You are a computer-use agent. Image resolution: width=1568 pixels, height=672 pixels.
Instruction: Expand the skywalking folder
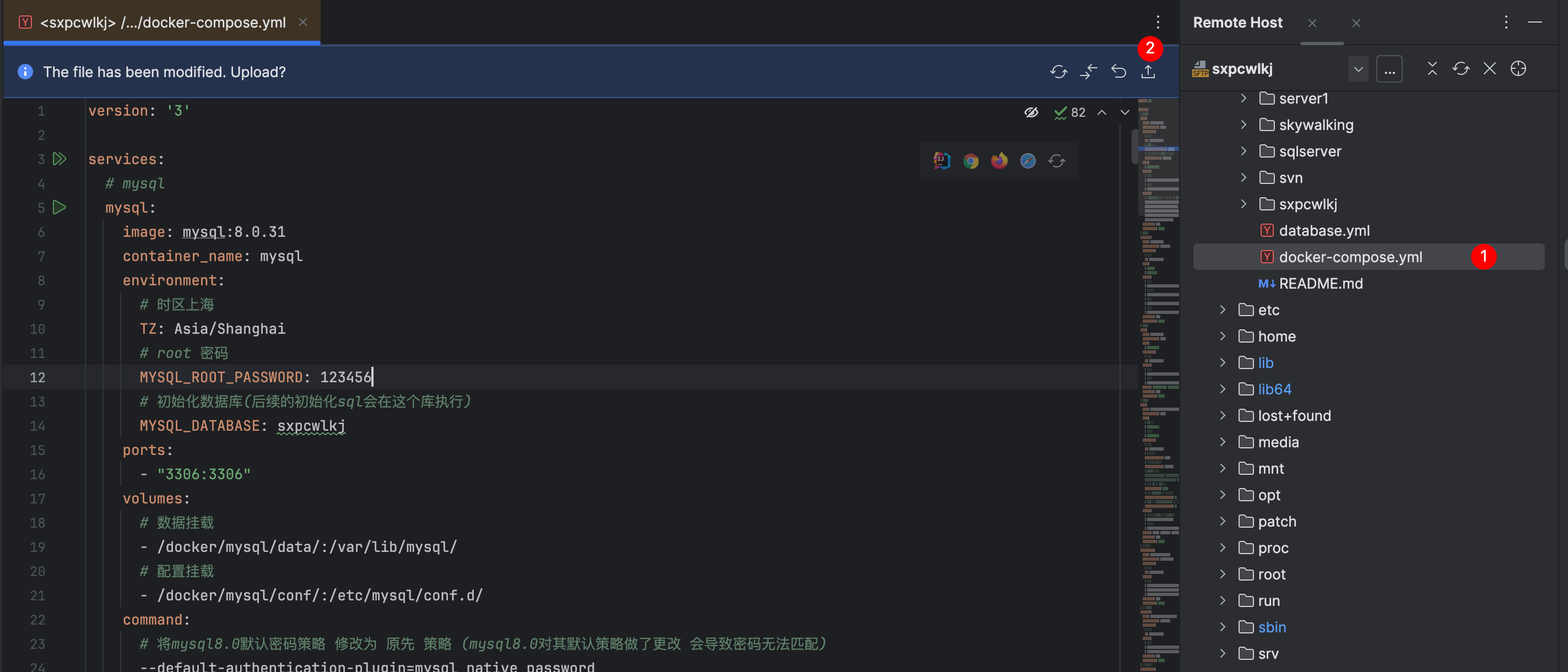point(1243,125)
